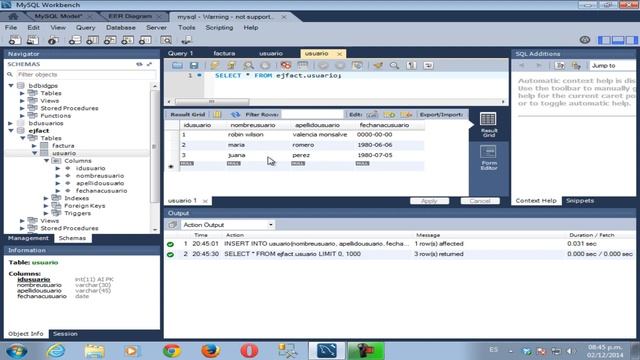Switch to Result Grid view panel
Viewport: 640px width, 360px height.
point(489,125)
